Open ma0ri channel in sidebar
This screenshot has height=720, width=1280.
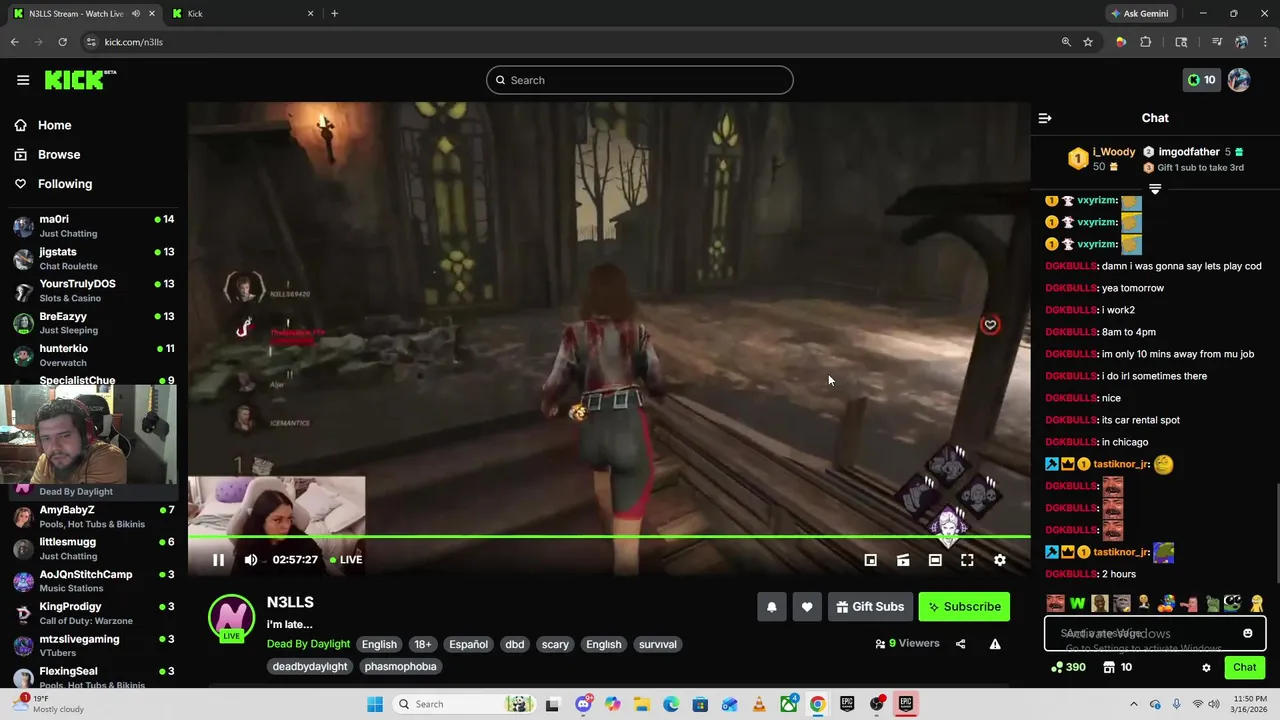coord(92,226)
